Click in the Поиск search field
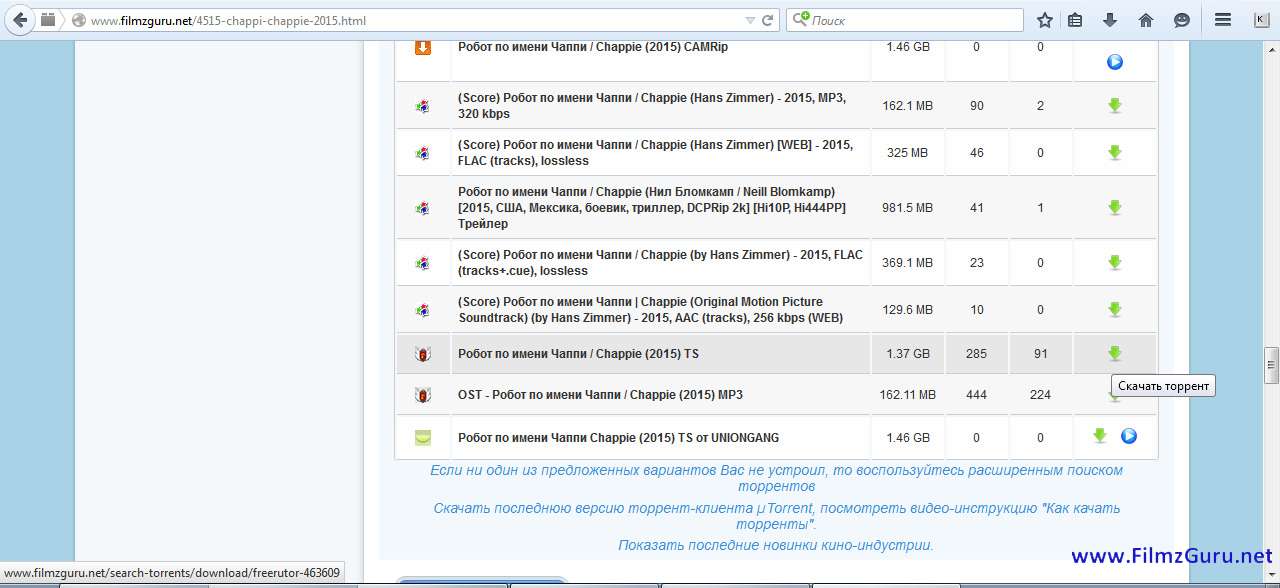This screenshot has height=588, width=1280. (x=910, y=20)
